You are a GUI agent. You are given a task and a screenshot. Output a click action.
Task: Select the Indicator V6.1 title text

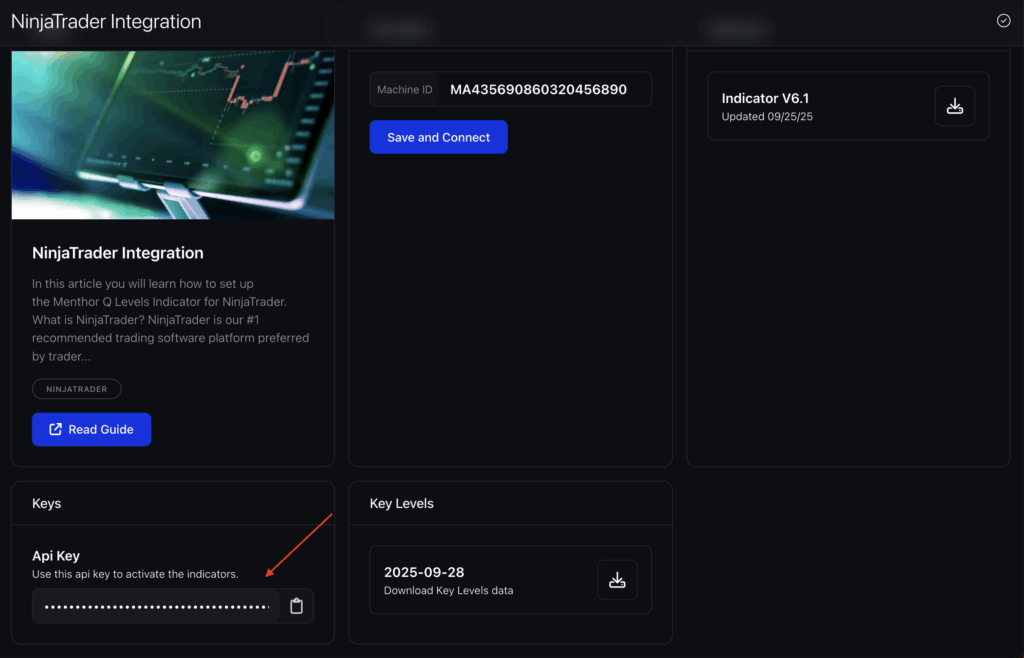pyautogui.click(x=764, y=98)
